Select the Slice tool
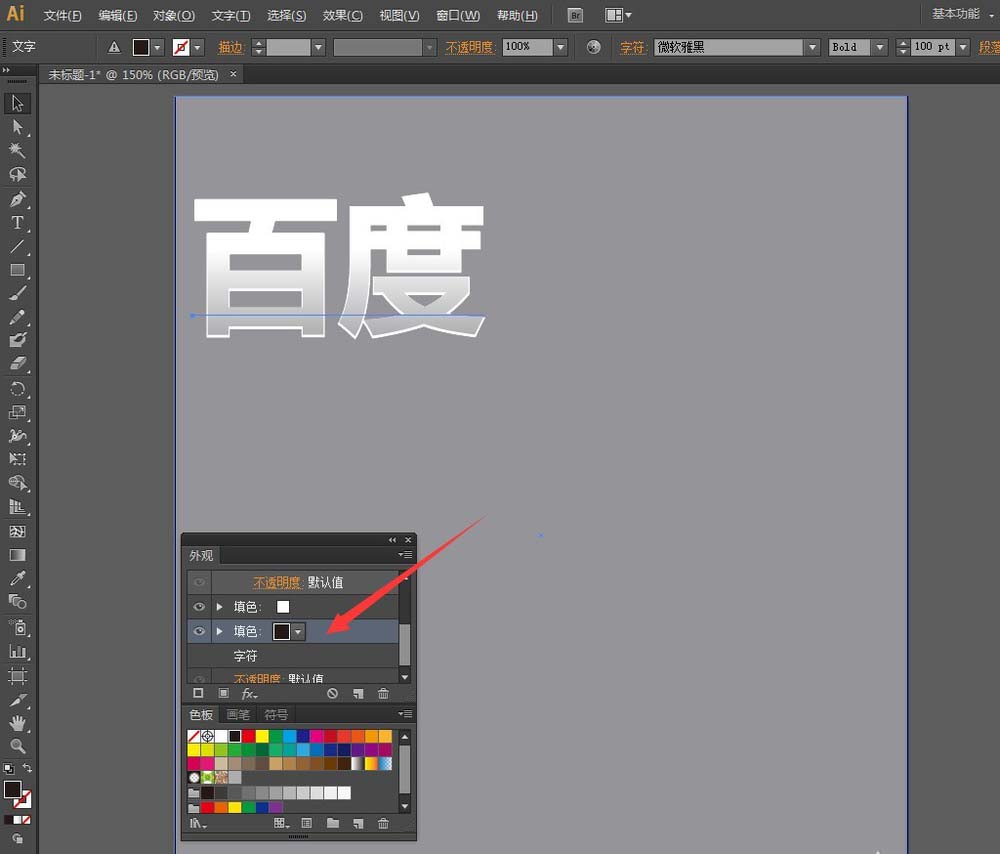The height and width of the screenshot is (854, 1000). point(17,700)
